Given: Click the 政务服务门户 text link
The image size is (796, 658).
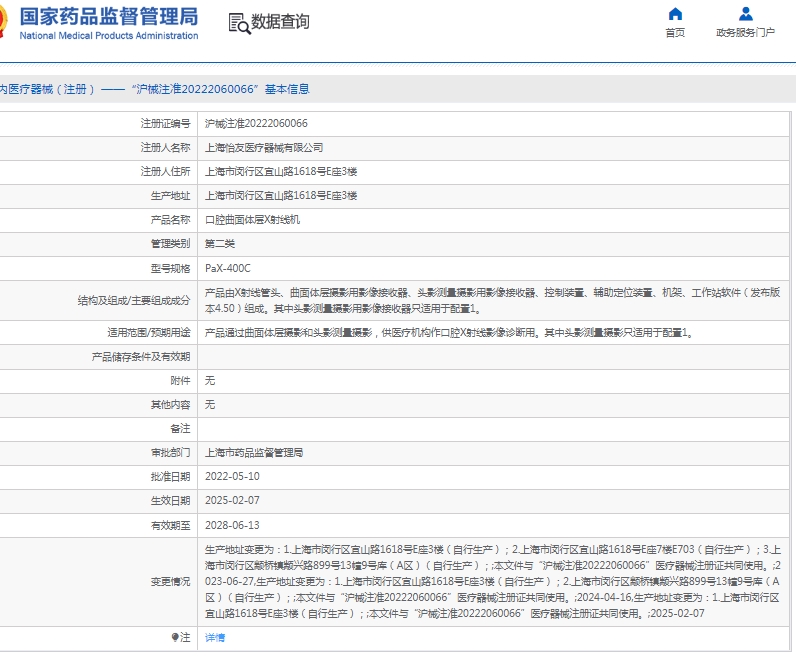Looking at the screenshot, I should 745,32.
